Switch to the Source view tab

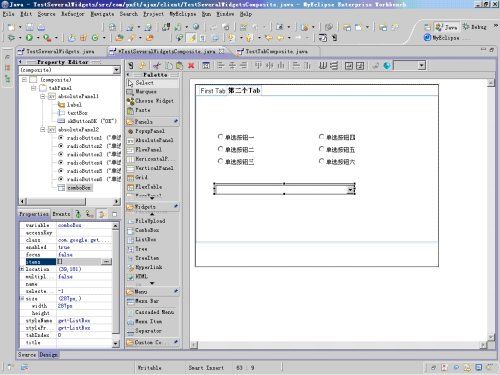pyautogui.click(x=27, y=355)
